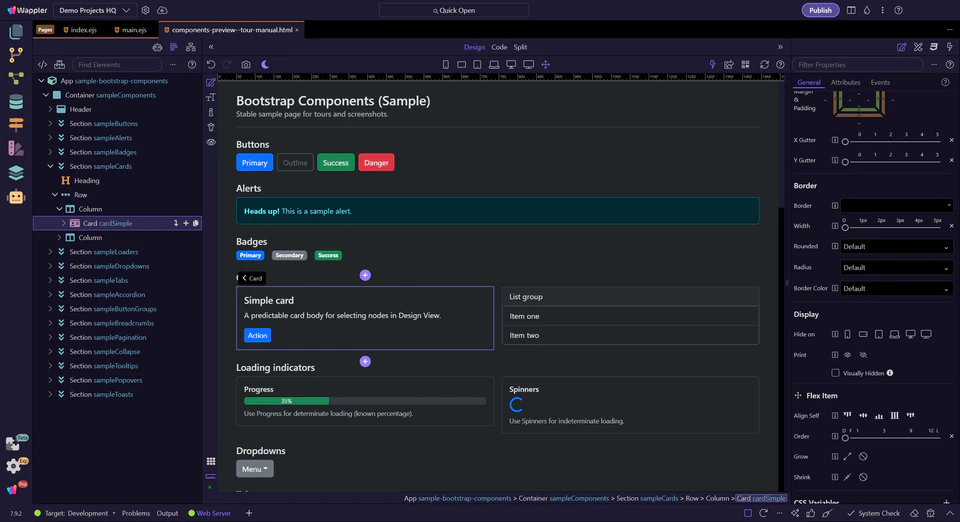The image size is (960, 522).
Task: Click the Primary sample button in Design view
Action: pos(254,163)
